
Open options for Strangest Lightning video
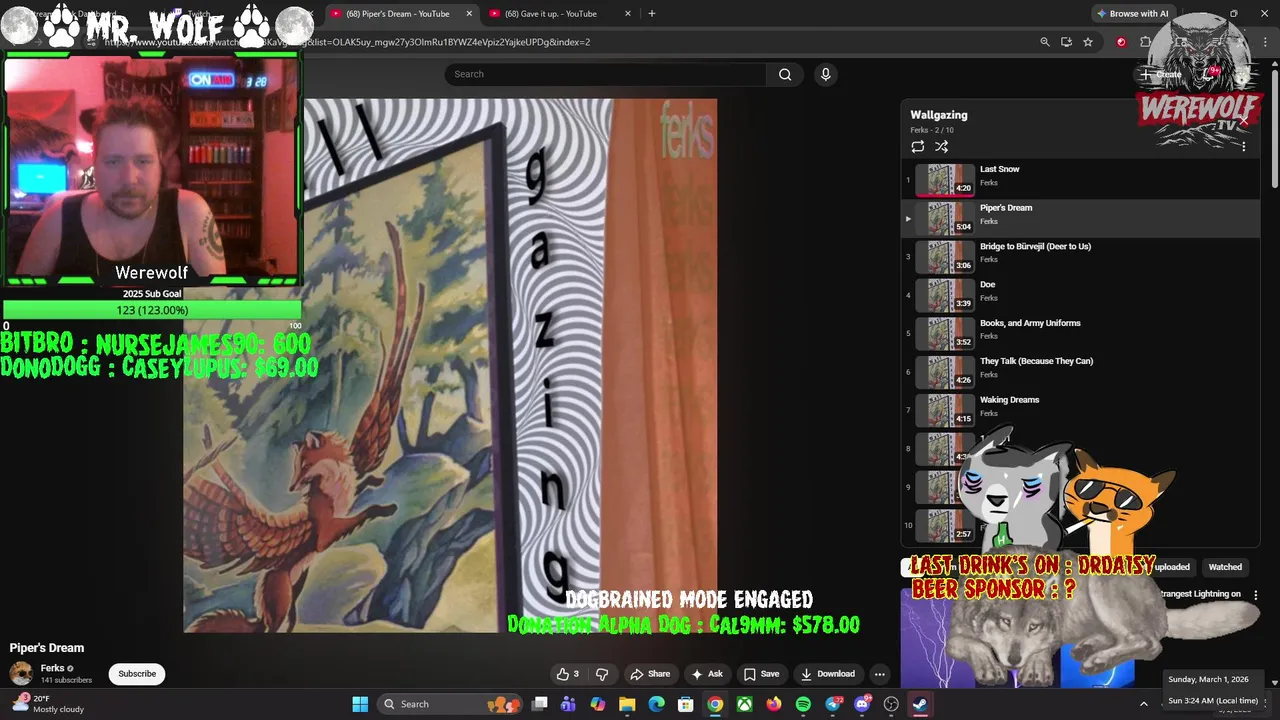pos(1256,595)
